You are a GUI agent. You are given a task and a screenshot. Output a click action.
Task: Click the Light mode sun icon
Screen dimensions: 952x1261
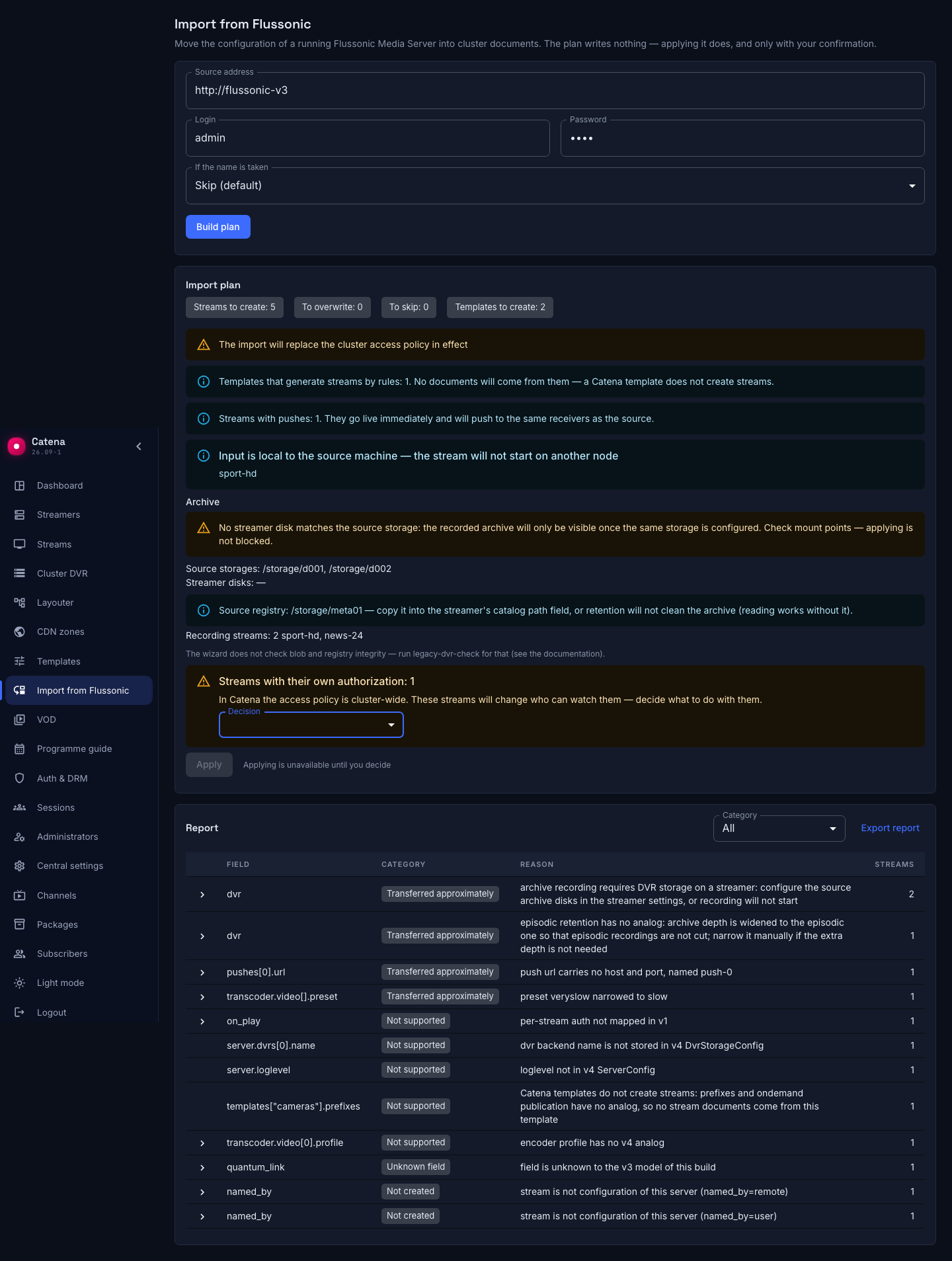tap(20, 983)
